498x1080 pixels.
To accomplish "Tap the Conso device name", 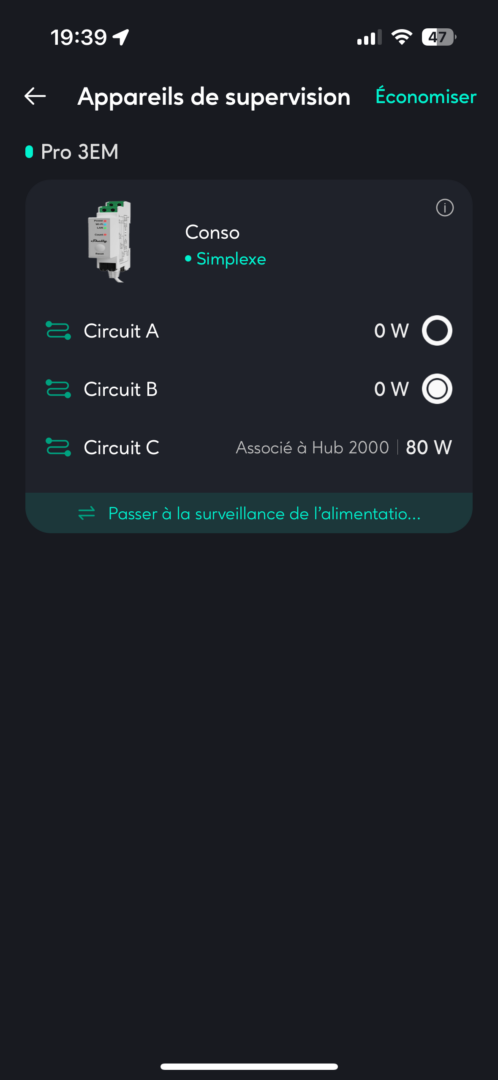I will [x=212, y=233].
